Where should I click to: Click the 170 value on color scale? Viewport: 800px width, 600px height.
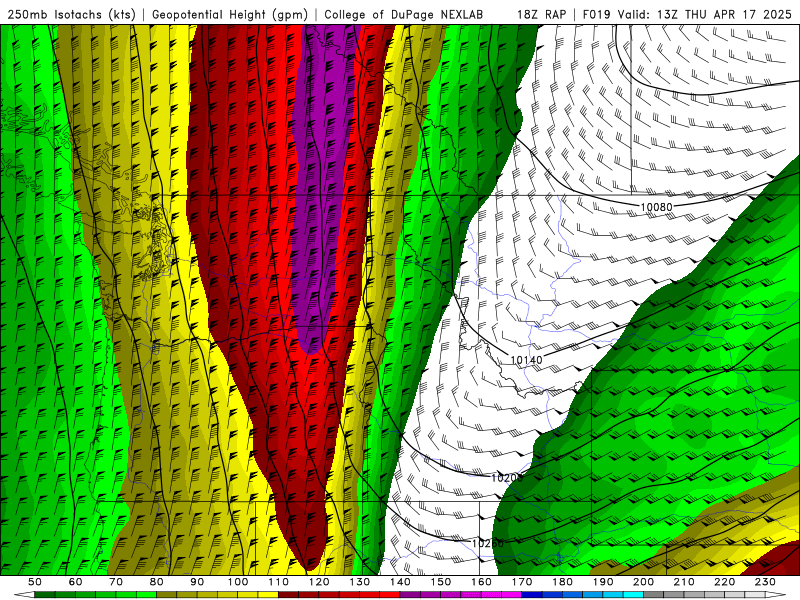coord(521,582)
